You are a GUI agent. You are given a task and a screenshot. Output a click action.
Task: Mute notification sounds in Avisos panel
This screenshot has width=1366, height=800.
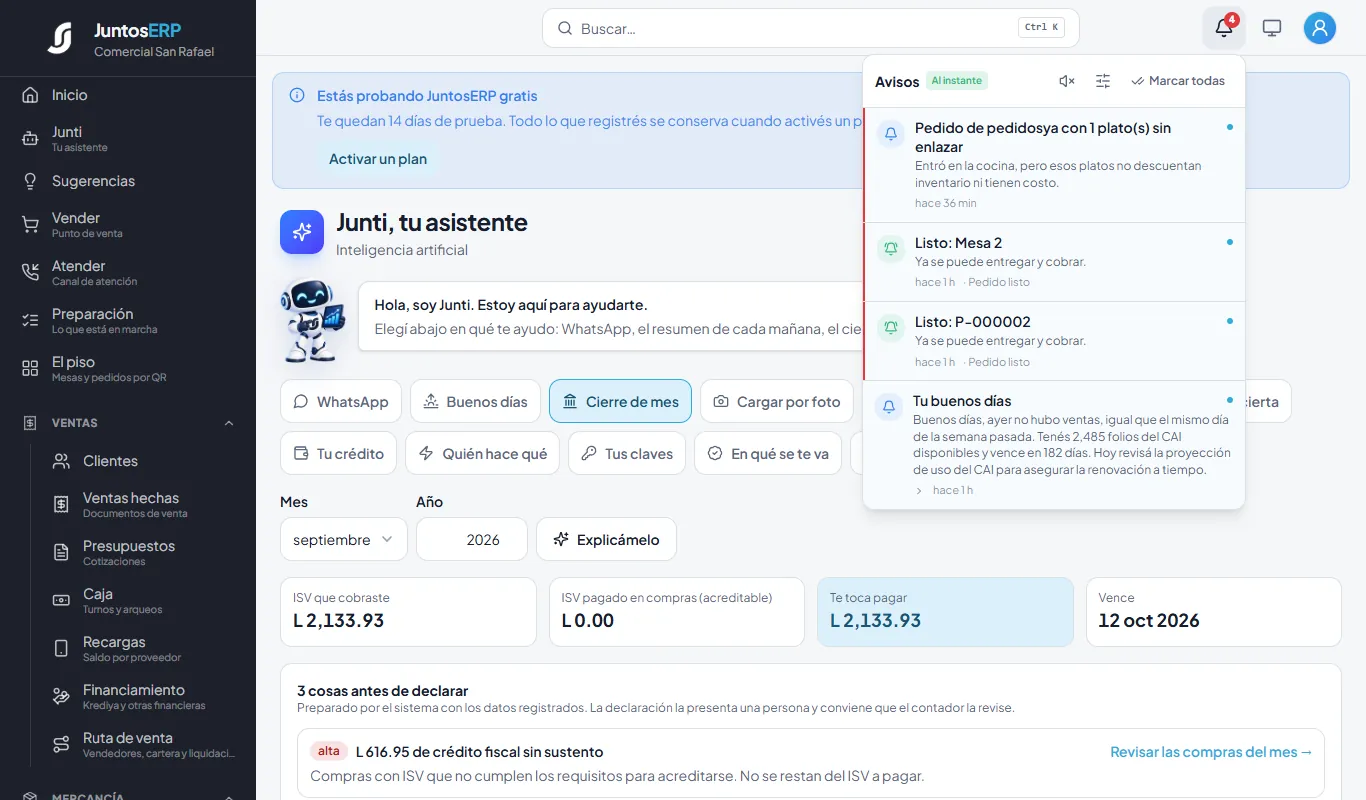pos(1067,81)
